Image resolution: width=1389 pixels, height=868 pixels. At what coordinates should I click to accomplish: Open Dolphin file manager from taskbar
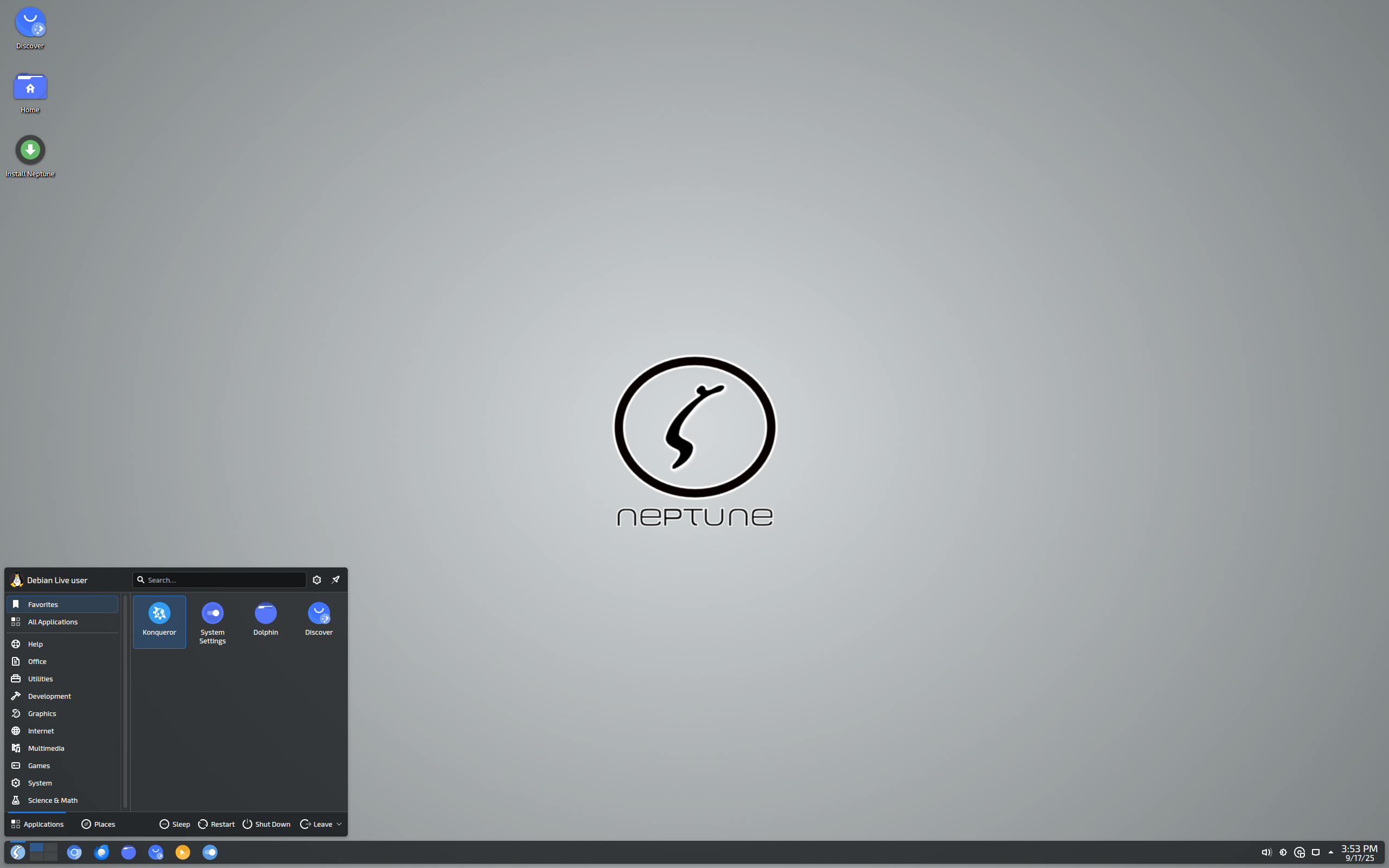(129, 852)
